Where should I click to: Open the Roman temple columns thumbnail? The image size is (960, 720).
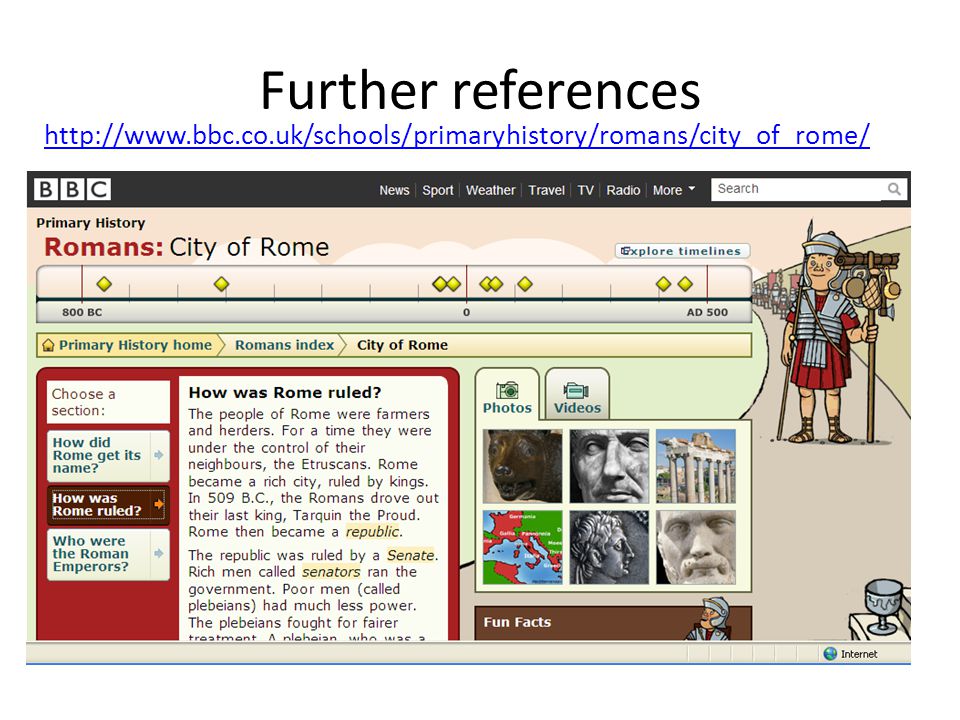(x=696, y=466)
